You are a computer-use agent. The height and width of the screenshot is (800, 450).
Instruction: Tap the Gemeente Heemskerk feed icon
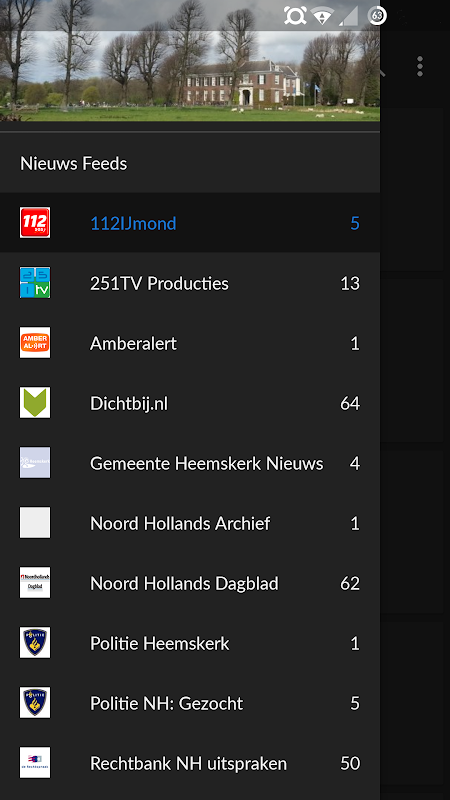click(35, 462)
